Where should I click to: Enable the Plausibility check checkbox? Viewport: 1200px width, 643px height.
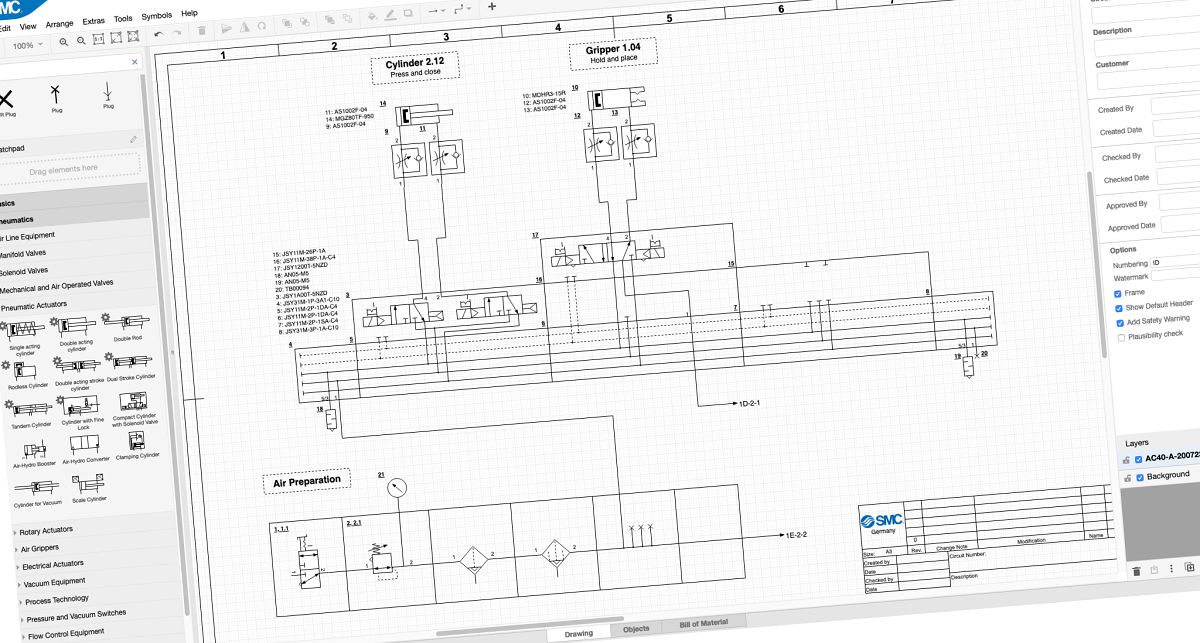click(x=1120, y=337)
